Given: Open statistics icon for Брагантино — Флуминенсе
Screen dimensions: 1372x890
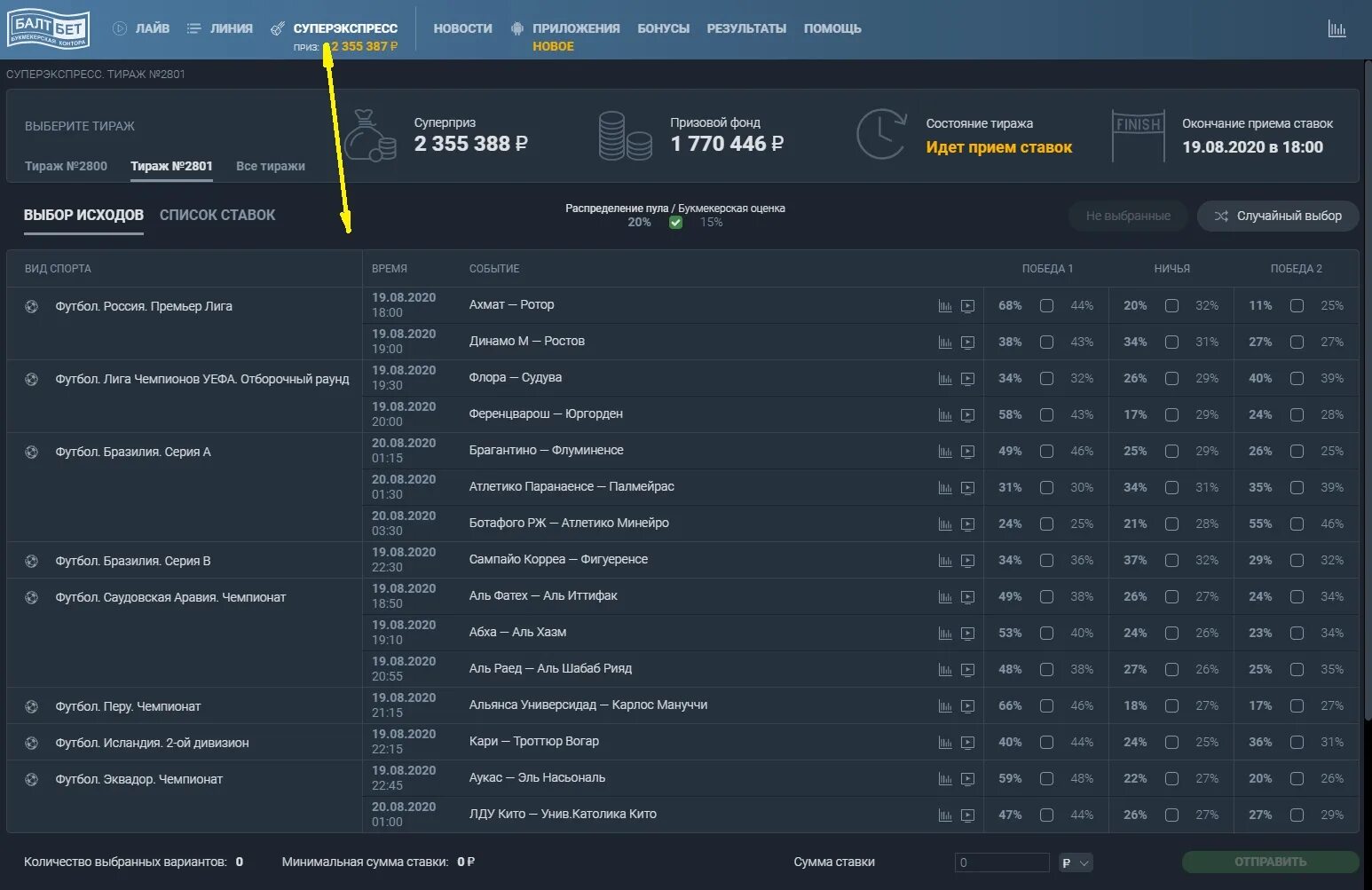Looking at the screenshot, I should pos(945,452).
